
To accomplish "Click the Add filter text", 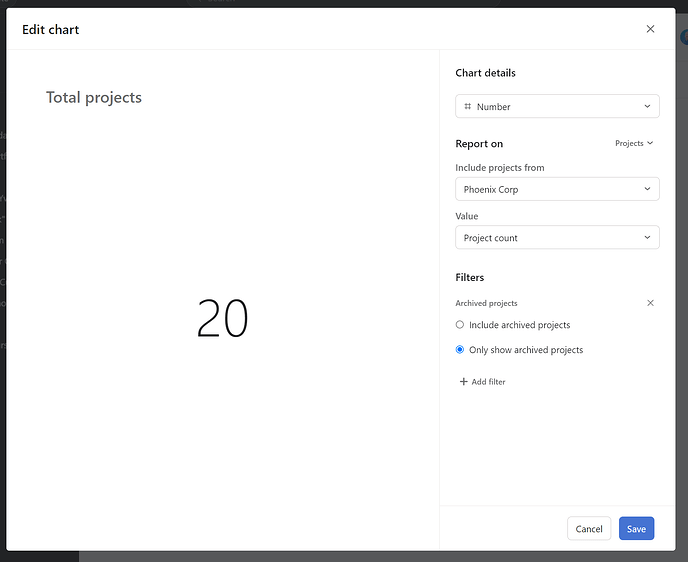I will click(x=488, y=382).
